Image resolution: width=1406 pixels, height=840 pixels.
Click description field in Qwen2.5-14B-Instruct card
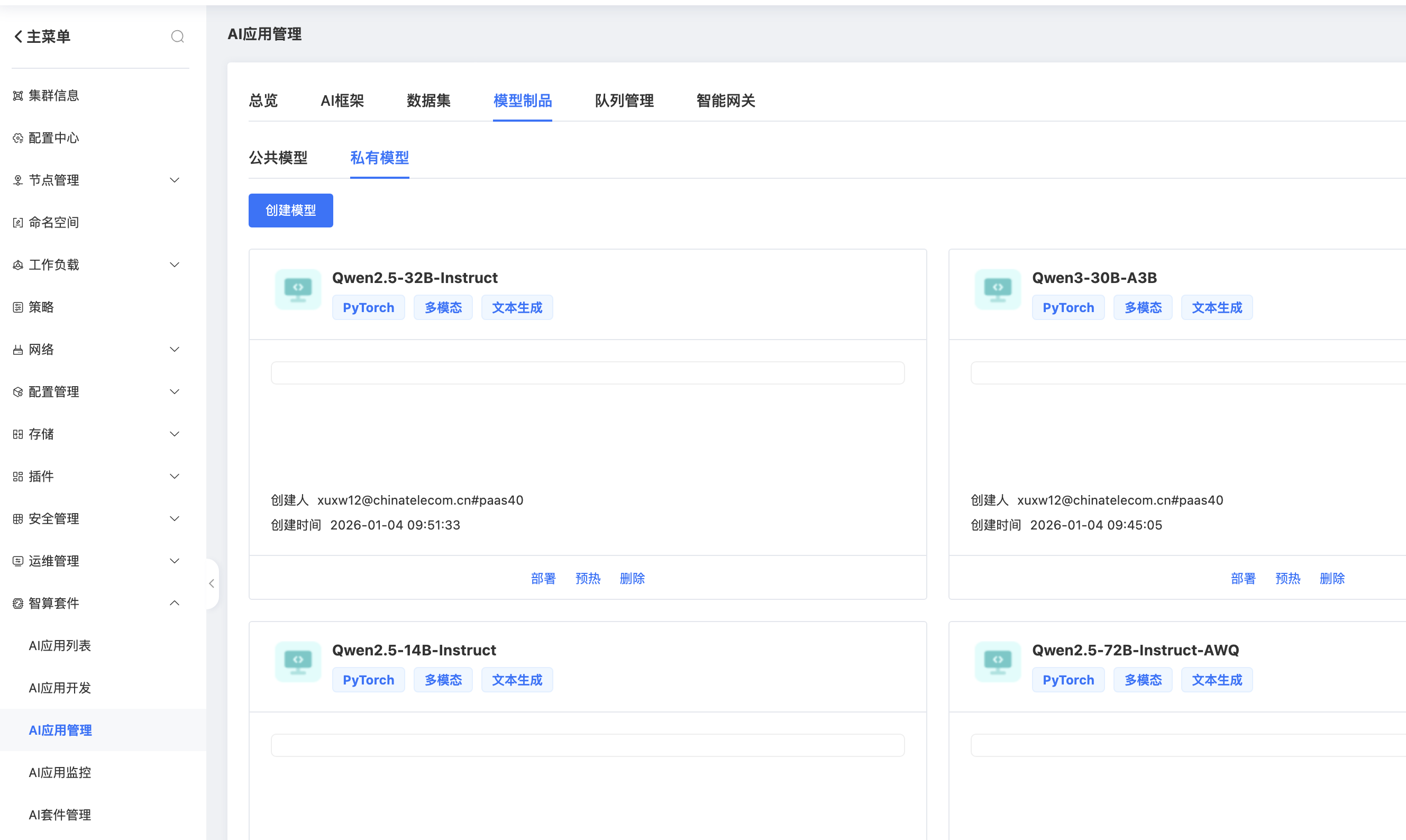click(588, 745)
